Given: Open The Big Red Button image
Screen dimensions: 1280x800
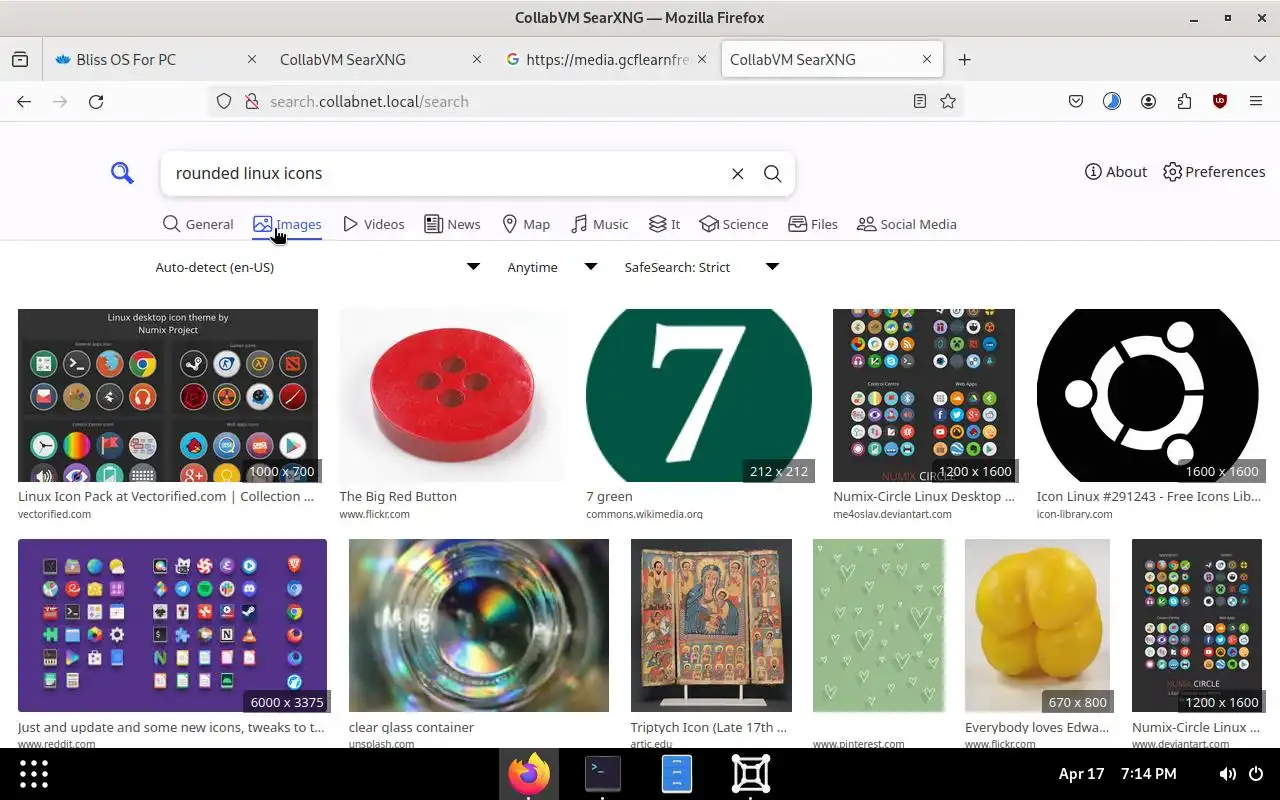Looking at the screenshot, I should point(452,395).
